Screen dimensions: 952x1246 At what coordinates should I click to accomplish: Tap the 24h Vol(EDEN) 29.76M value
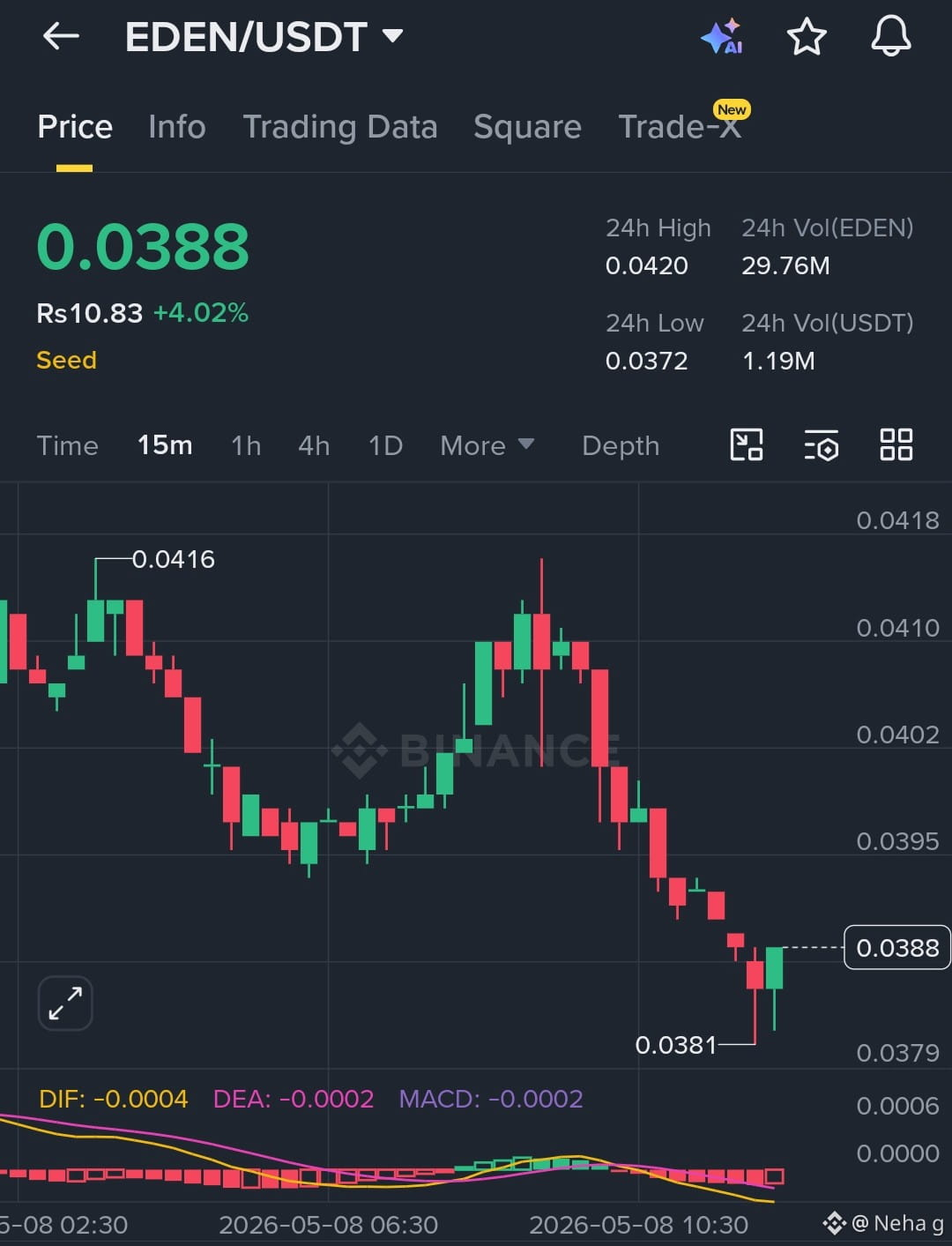click(785, 265)
